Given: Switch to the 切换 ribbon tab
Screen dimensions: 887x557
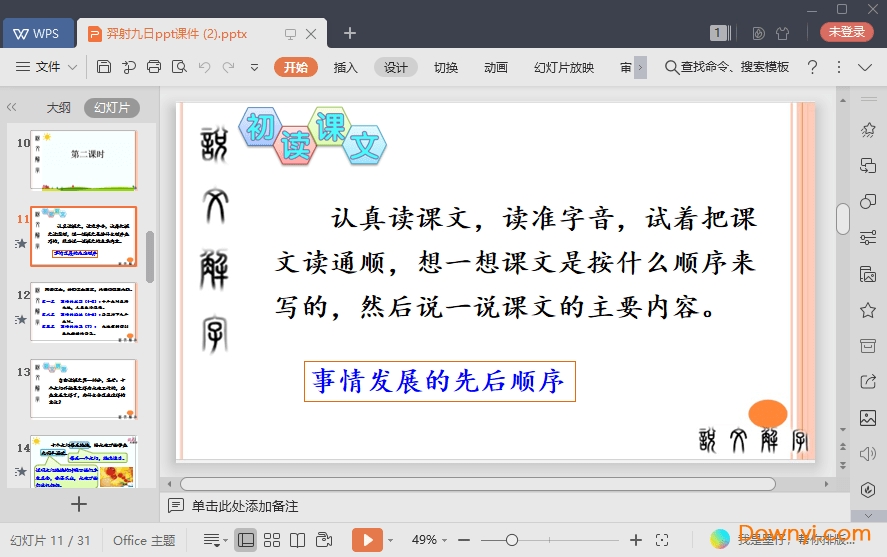Looking at the screenshot, I should 446,67.
